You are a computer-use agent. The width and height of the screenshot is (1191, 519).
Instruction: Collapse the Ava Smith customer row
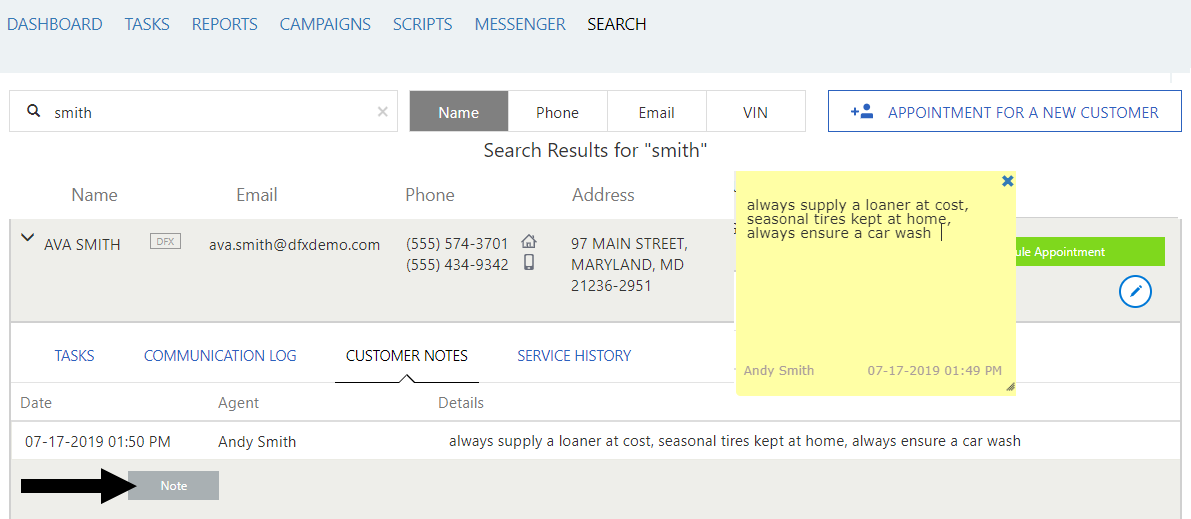[x=27, y=238]
